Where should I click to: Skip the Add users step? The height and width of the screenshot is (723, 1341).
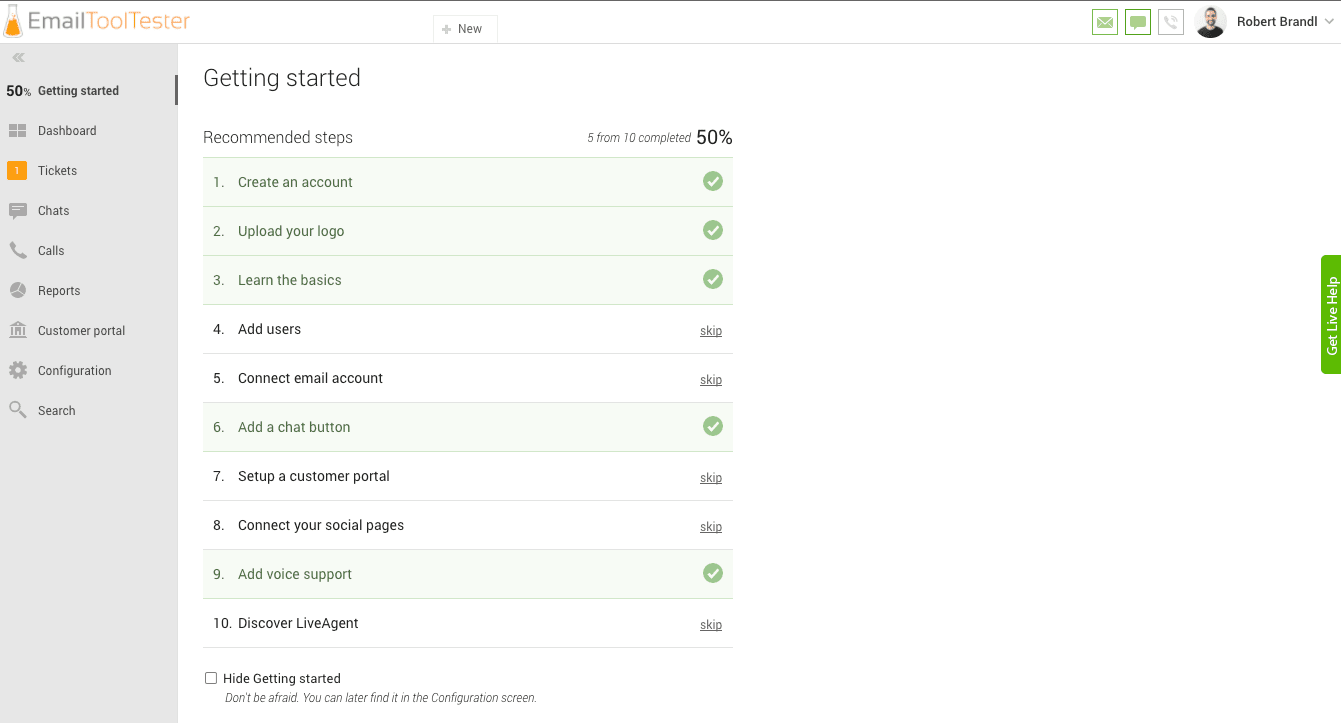coord(711,331)
